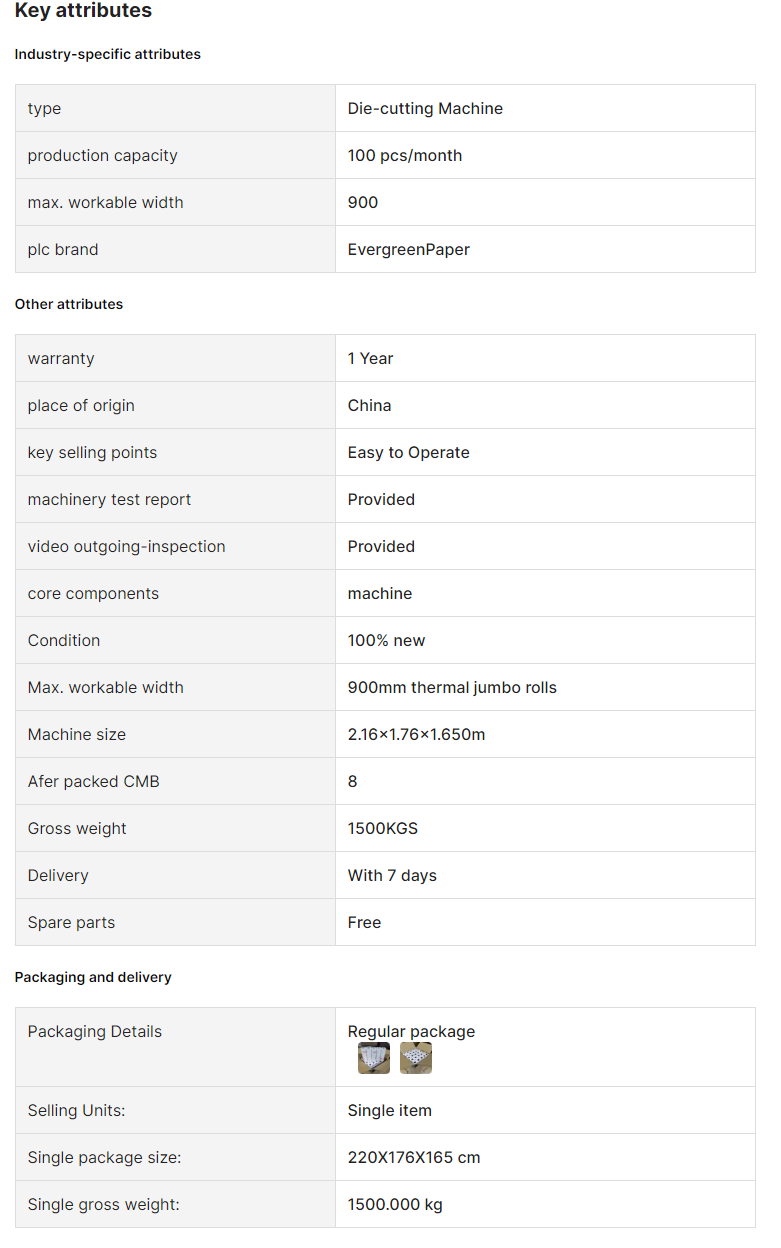Click the 2.16×1.76×1.650m machine size value
This screenshot has width=781, height=1248.
point(417,734)
